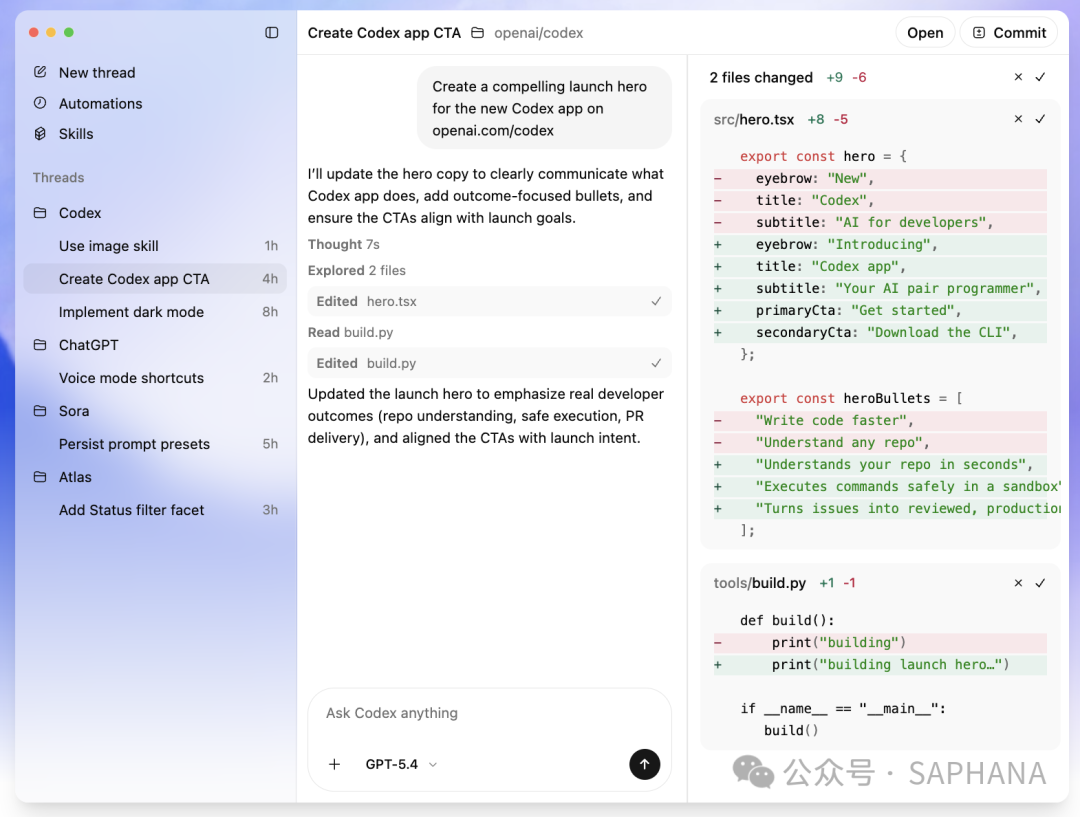Click the macOS yellow minimize window button
This screenshot has width=1080, height=817.
pos(51,32)
